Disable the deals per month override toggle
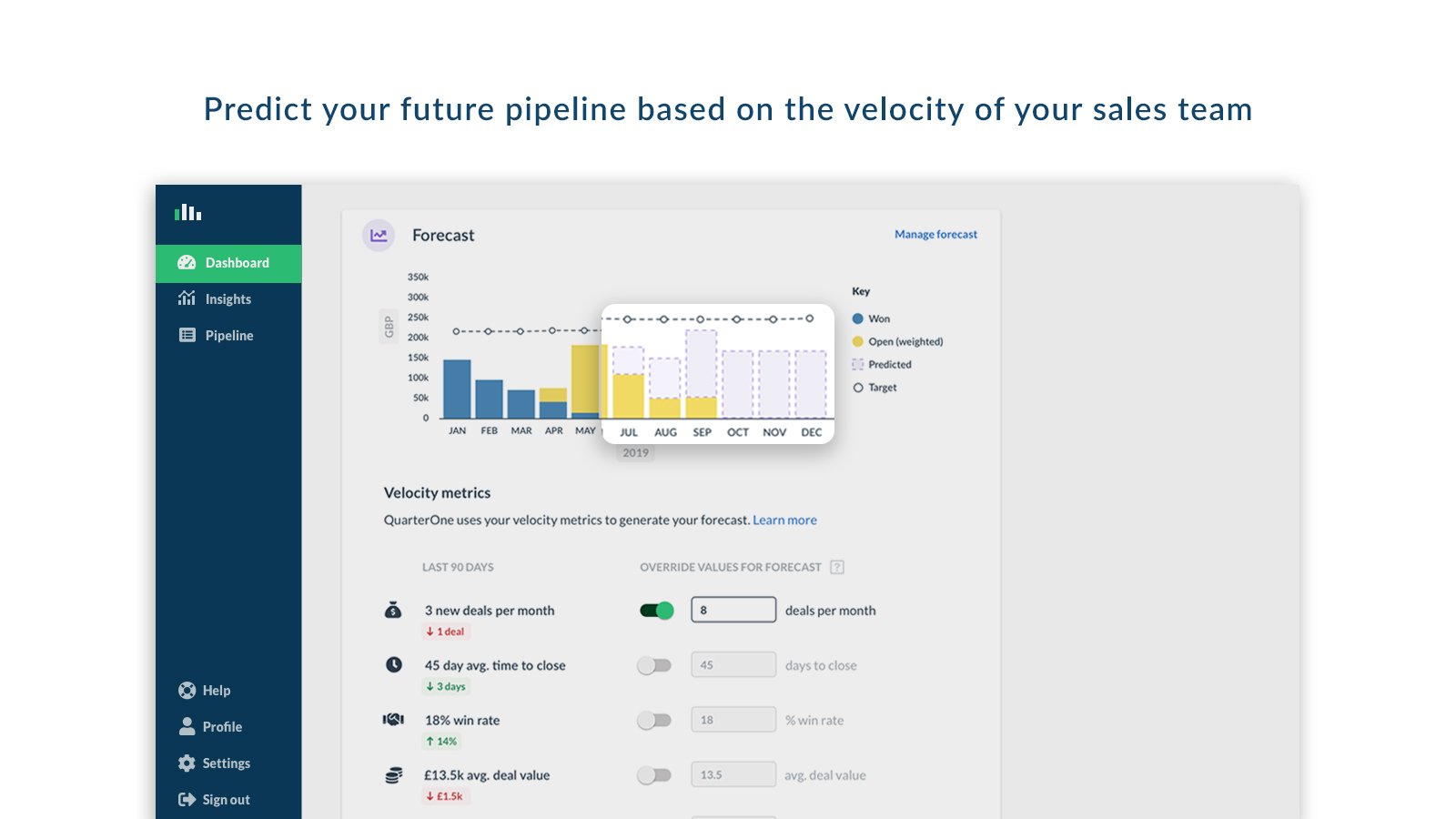Image resolution: width=1456 pixels, height=819 pixels. click(x=655, y=610)
